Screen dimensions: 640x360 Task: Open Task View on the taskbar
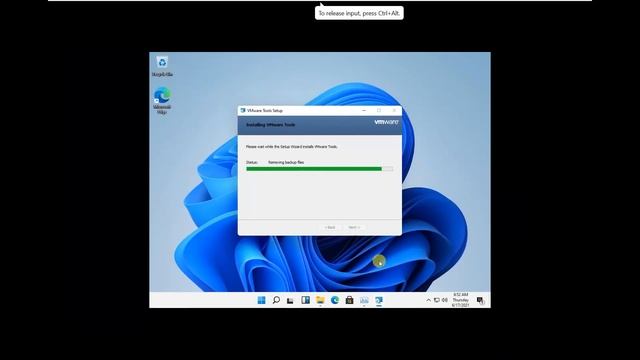click(x=290, y=301)
